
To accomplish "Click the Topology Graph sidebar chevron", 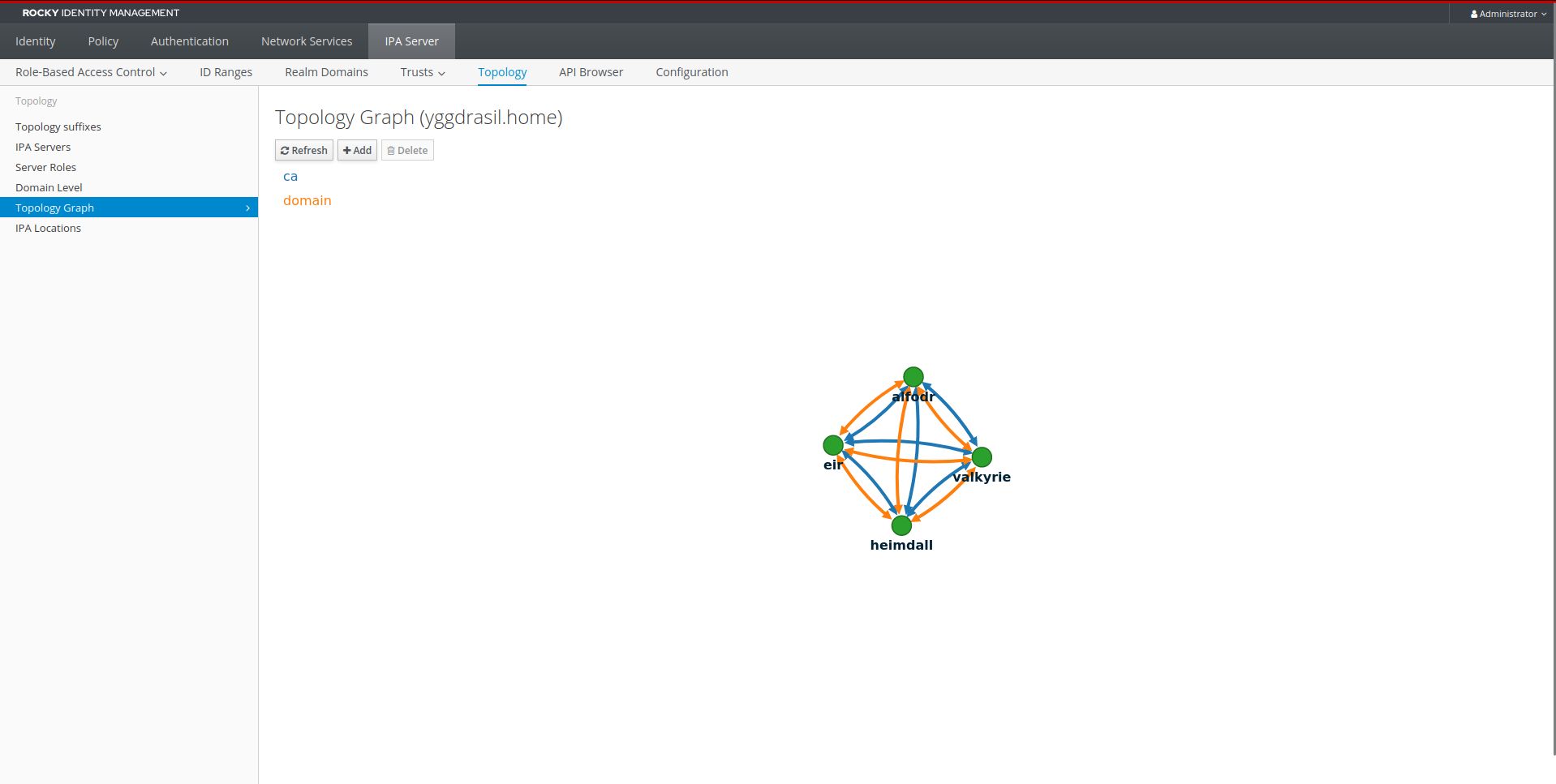I will point(247,208).
